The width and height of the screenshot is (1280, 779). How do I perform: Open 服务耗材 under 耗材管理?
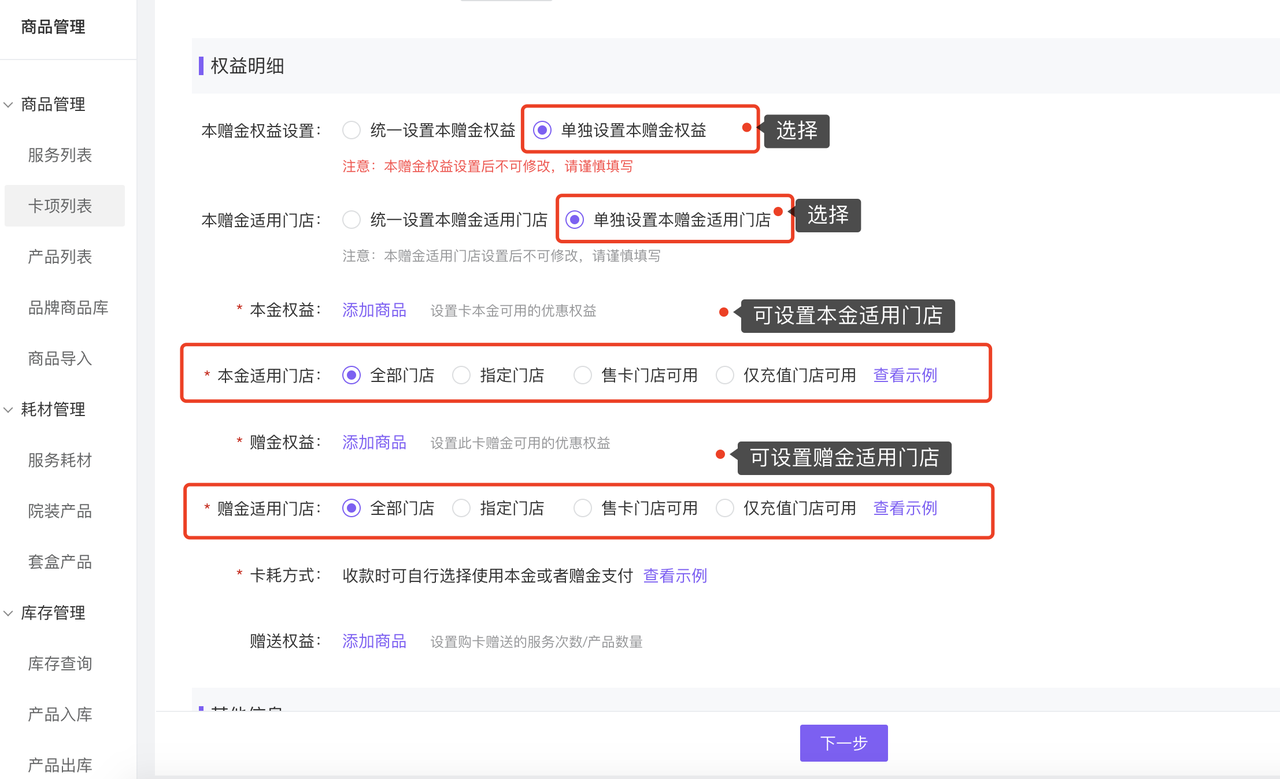60,460
